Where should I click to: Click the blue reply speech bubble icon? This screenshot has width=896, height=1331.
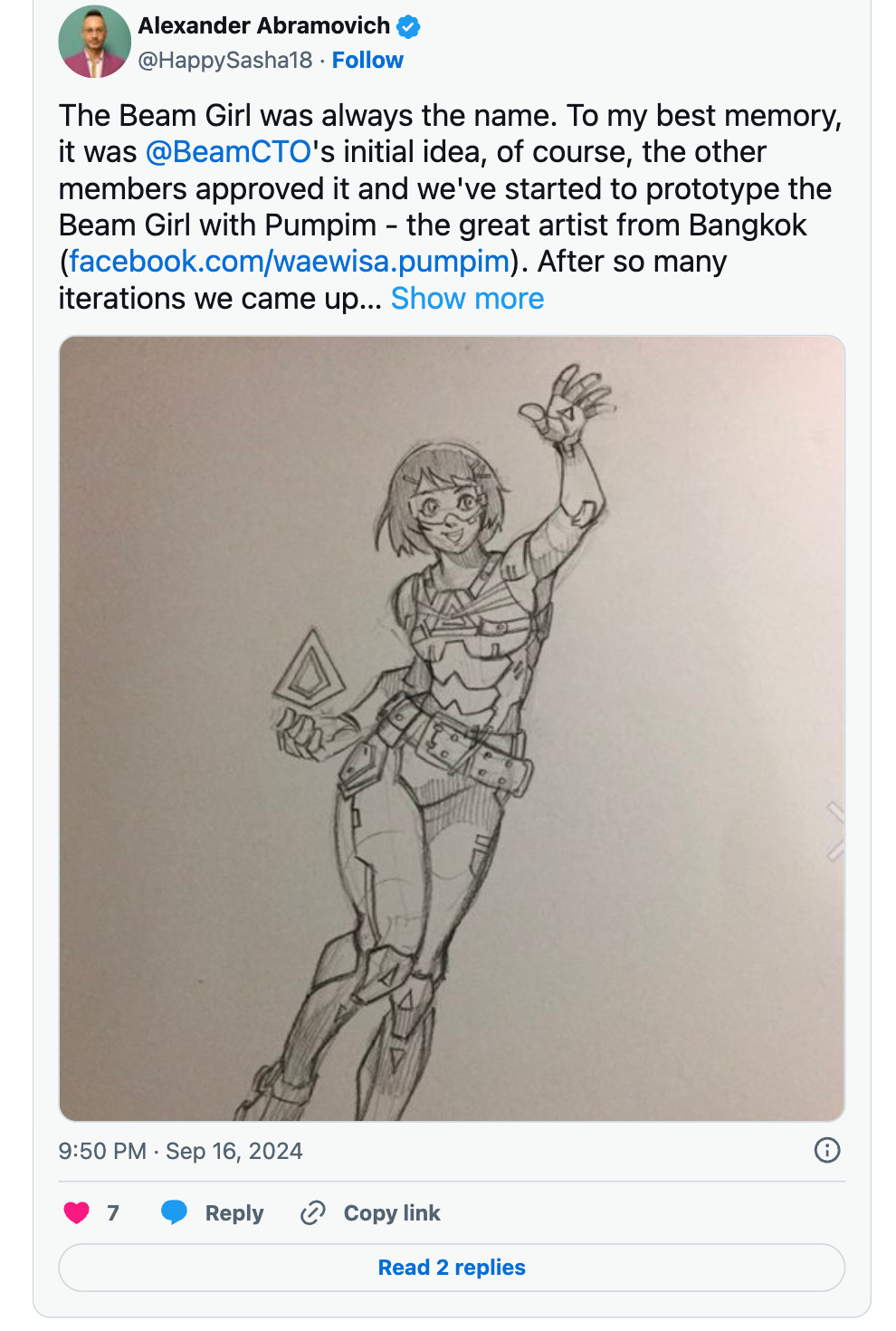point(174,1212)
